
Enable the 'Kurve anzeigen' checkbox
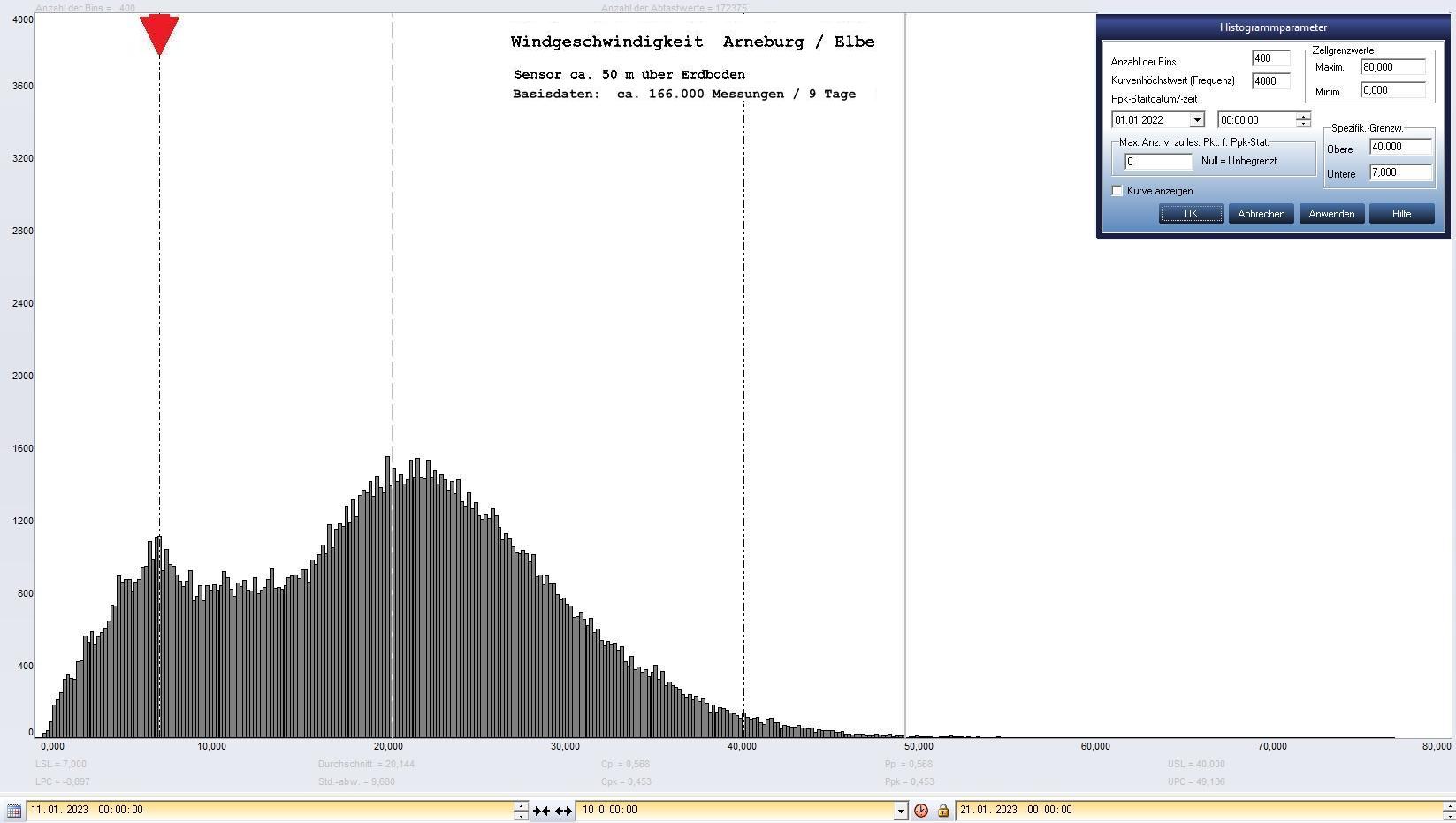tap(1117, 191)
